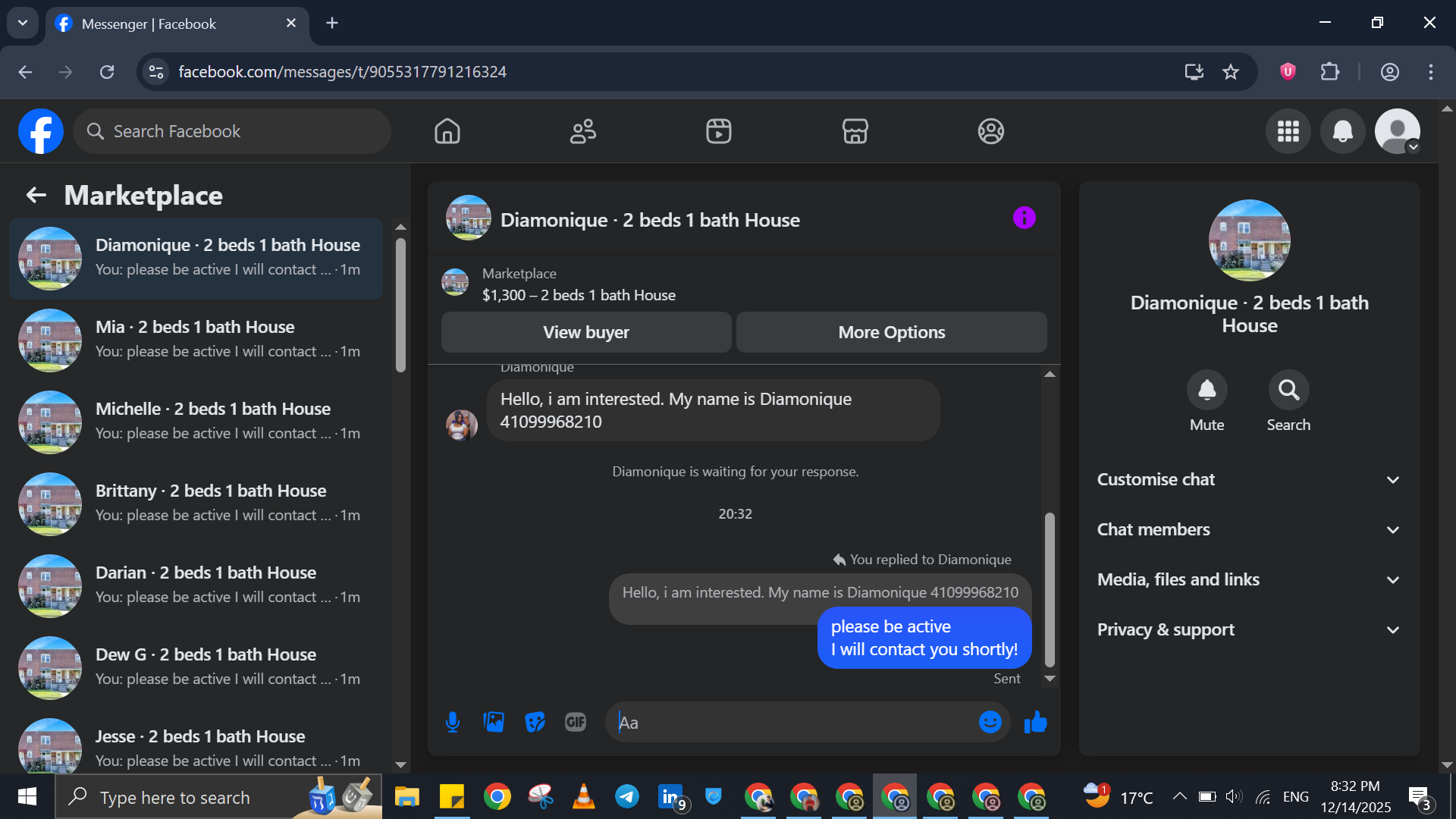The height and width of the screenshot is (819, 1456).
Task: Toggle conversation information panel
Action: 1024,218
